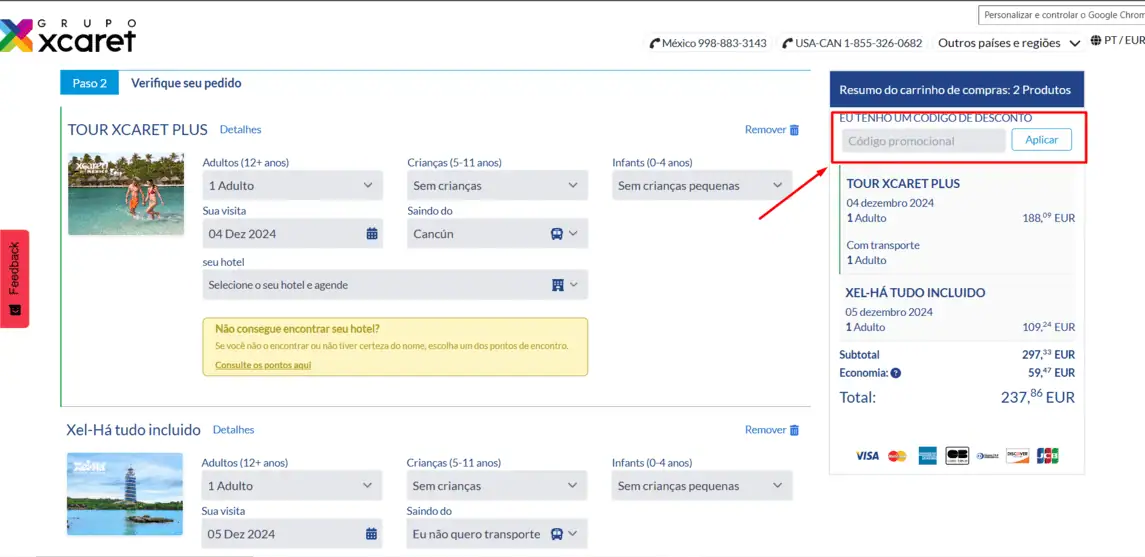
Task: Open Detalhes link for Tour Xcaret Plus
Action: pos(240,130)
